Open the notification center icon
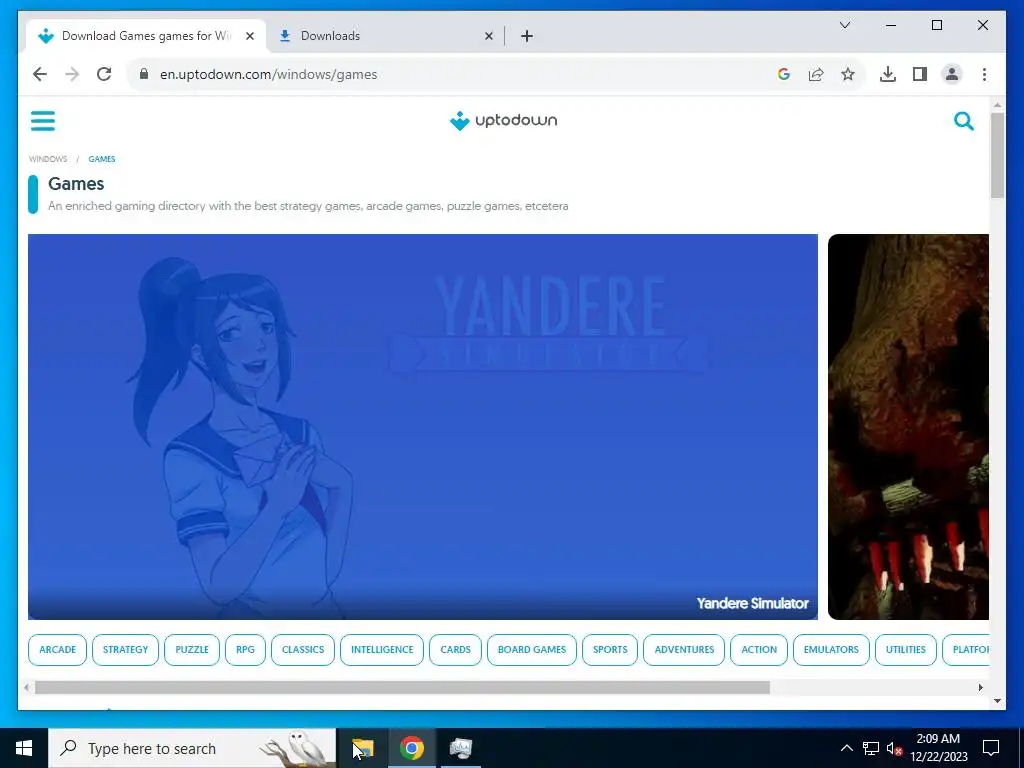 tap(991, 748)
